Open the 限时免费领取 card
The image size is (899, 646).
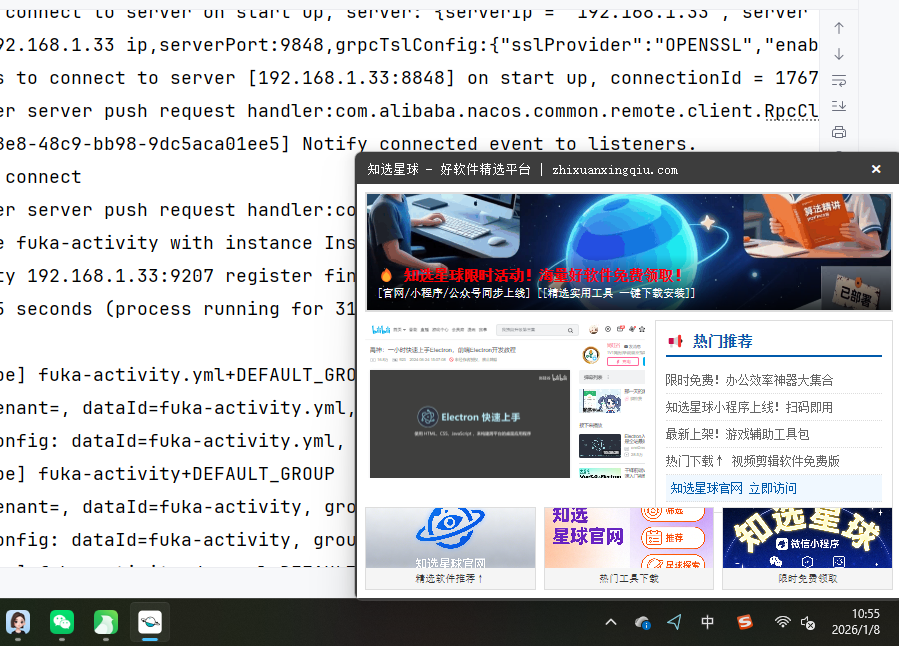[807, 548]
